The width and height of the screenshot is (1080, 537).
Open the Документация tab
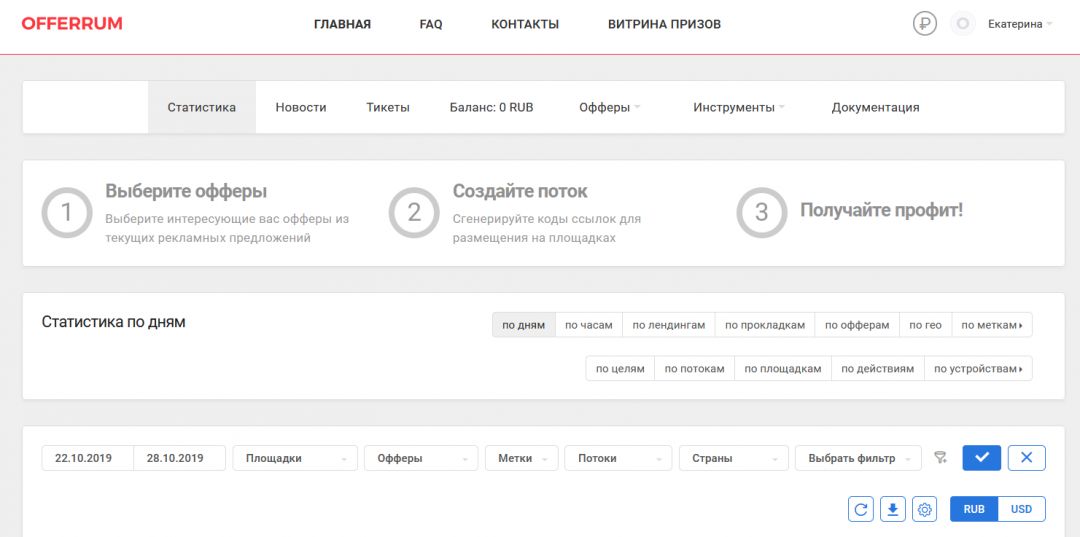(875, 107)
